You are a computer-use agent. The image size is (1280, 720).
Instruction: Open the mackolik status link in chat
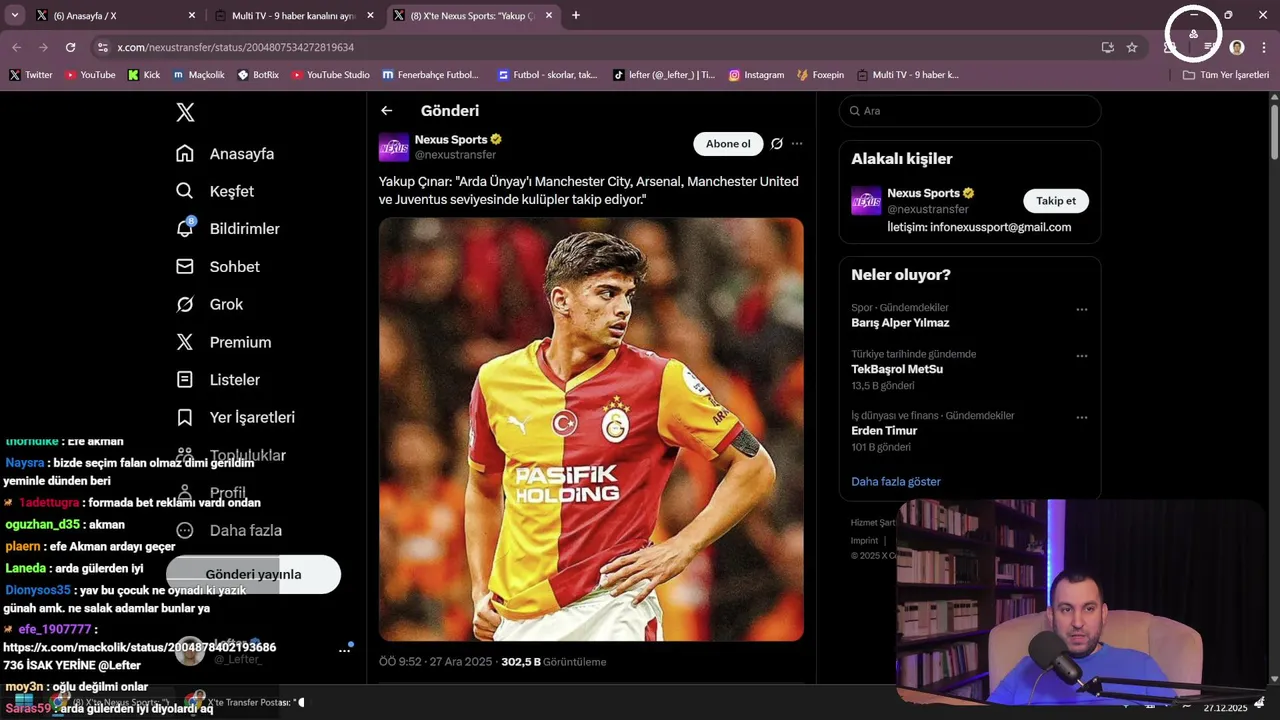pos(140,656)
